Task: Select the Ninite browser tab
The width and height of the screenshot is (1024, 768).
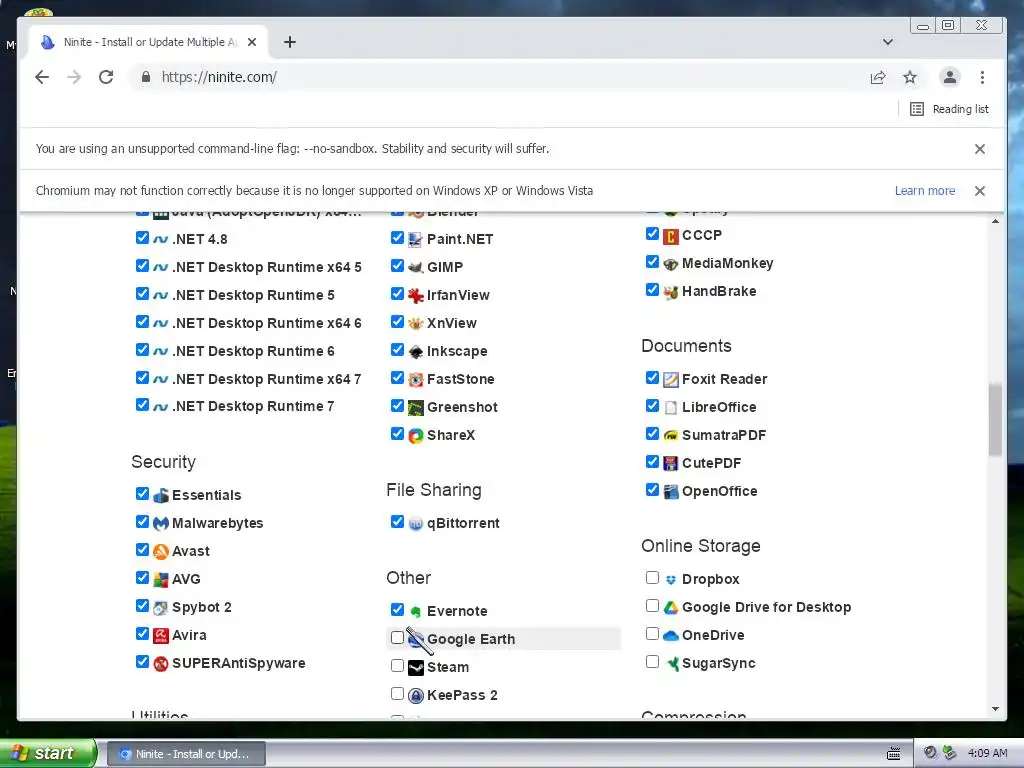Action: tap(150, 42)
